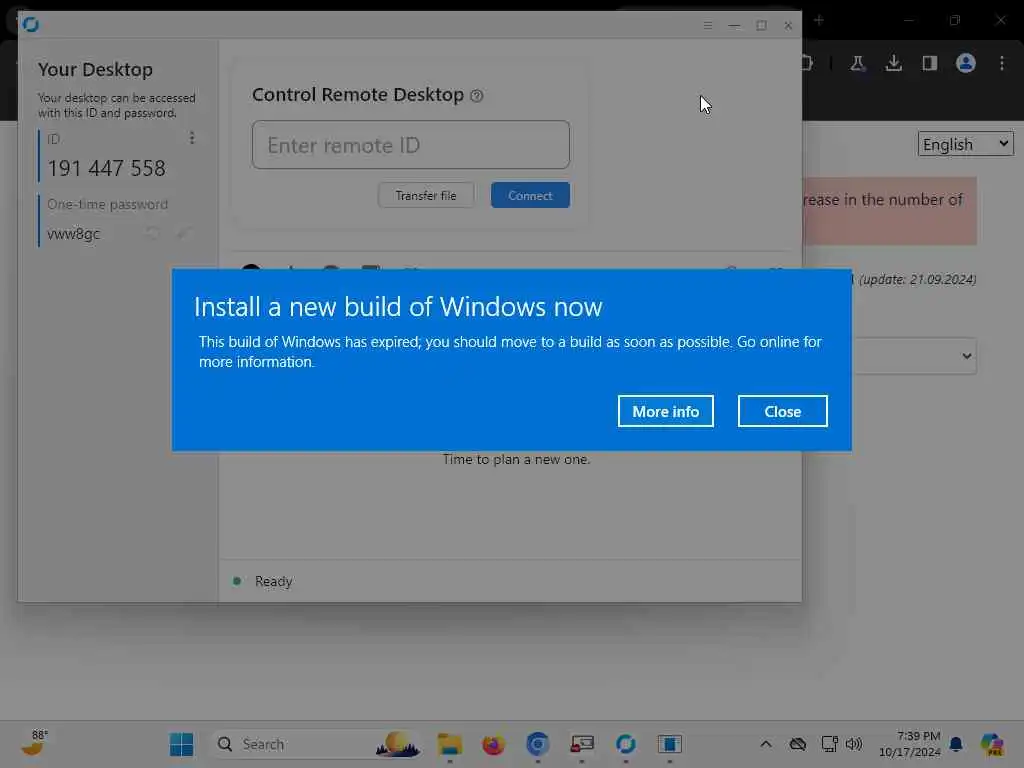This screenshot has width=1024, height=768.
Task: Edit the one-time password with pencil icon
Action: tap(184, 233)
